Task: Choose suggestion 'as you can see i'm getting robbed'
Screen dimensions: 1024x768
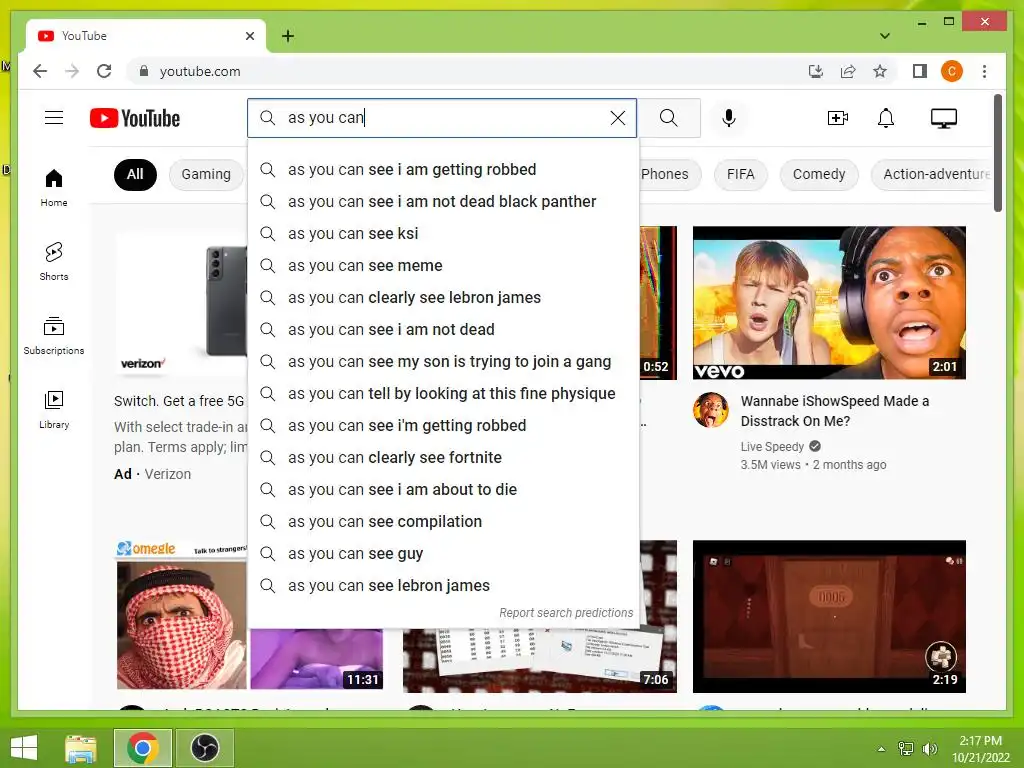Action: [443, 426]
